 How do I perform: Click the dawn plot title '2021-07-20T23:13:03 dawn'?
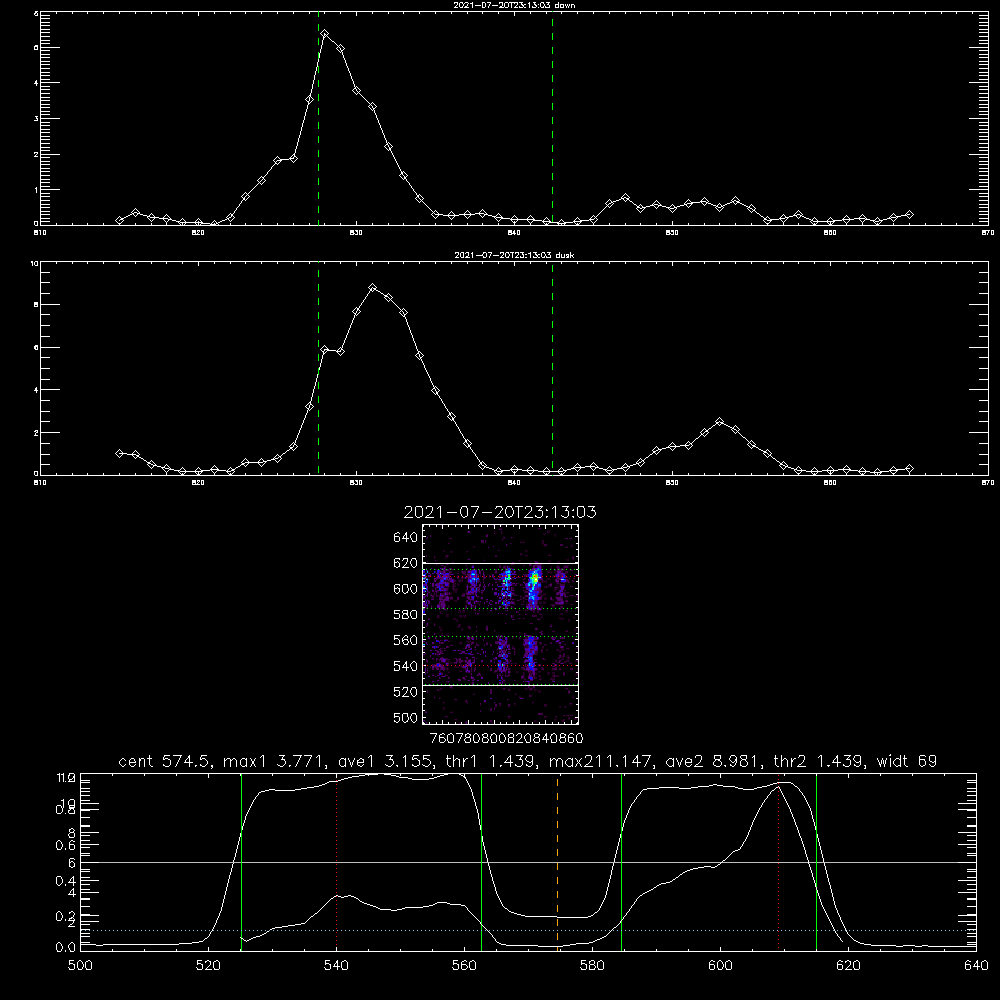click(x=514, y=5)
